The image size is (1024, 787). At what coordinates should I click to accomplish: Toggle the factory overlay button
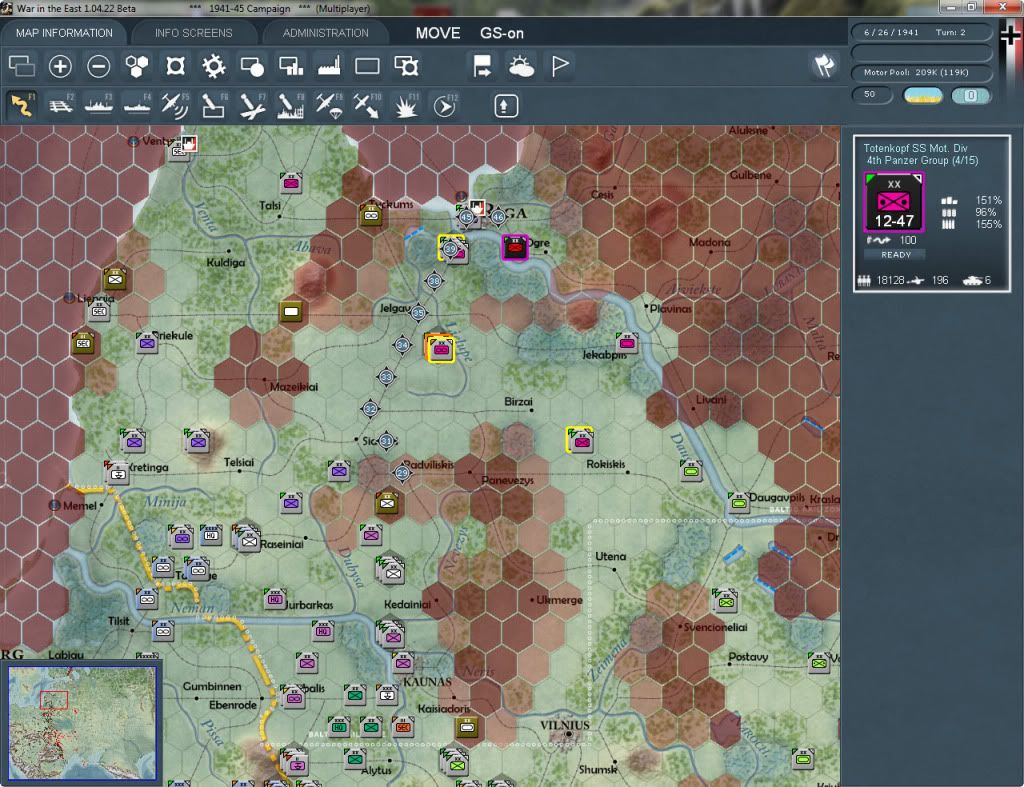tap(329, 66)
